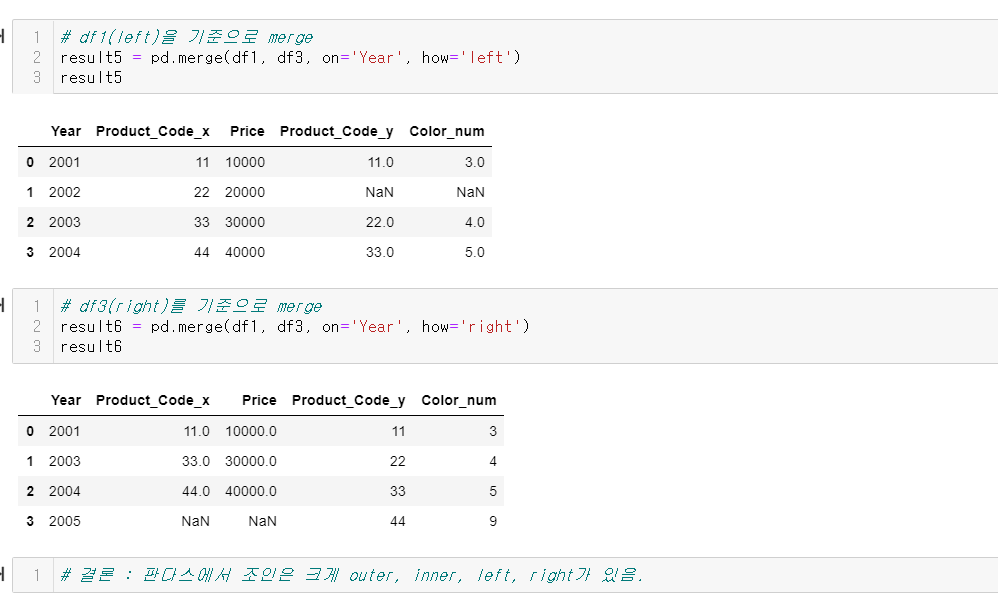Click Product_Code_y 44 in the 2005 row
Image resolution: width=998 pixels, height=603 pixels.
click(x=398, y=521)
